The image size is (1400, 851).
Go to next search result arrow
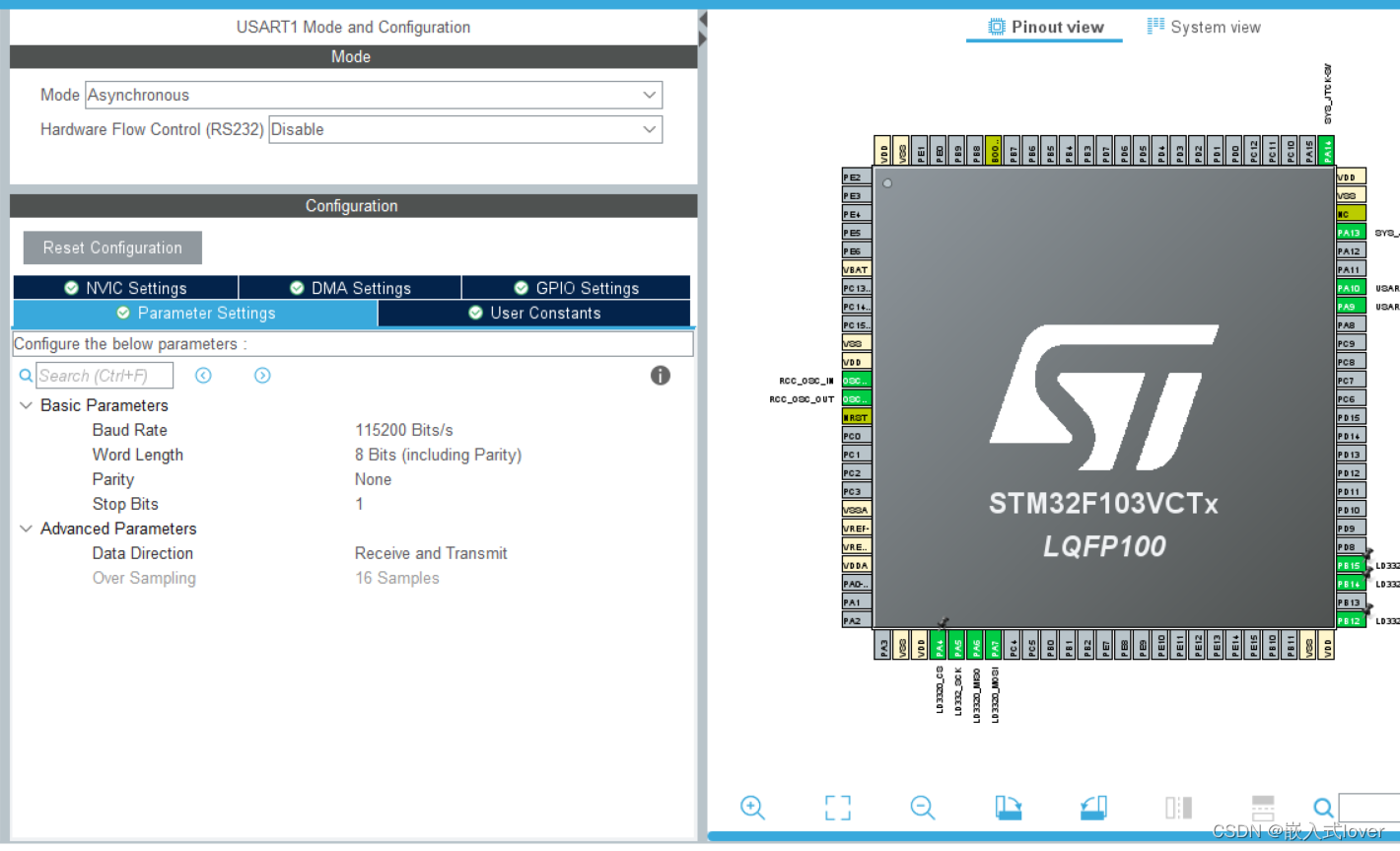coord(262,375)
